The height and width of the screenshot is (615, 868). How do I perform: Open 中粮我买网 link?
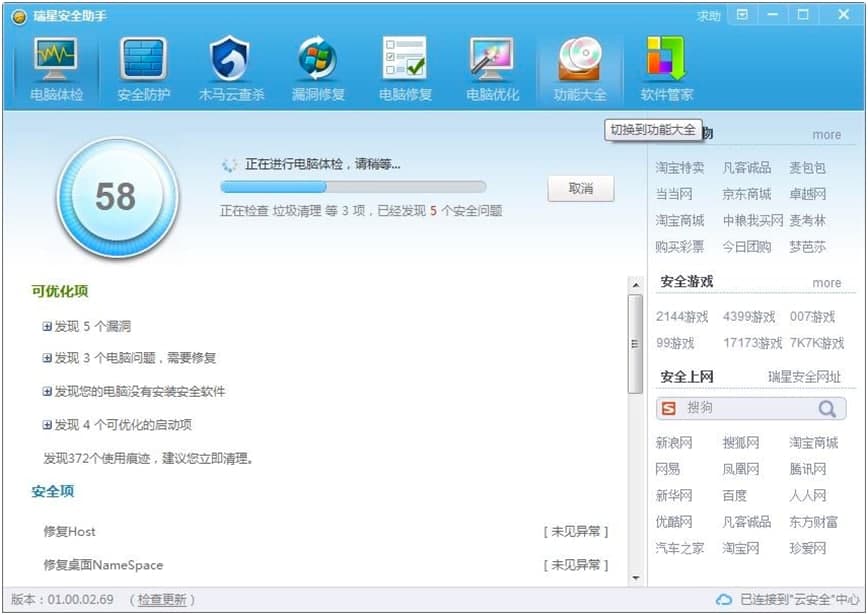click(753, 221)
